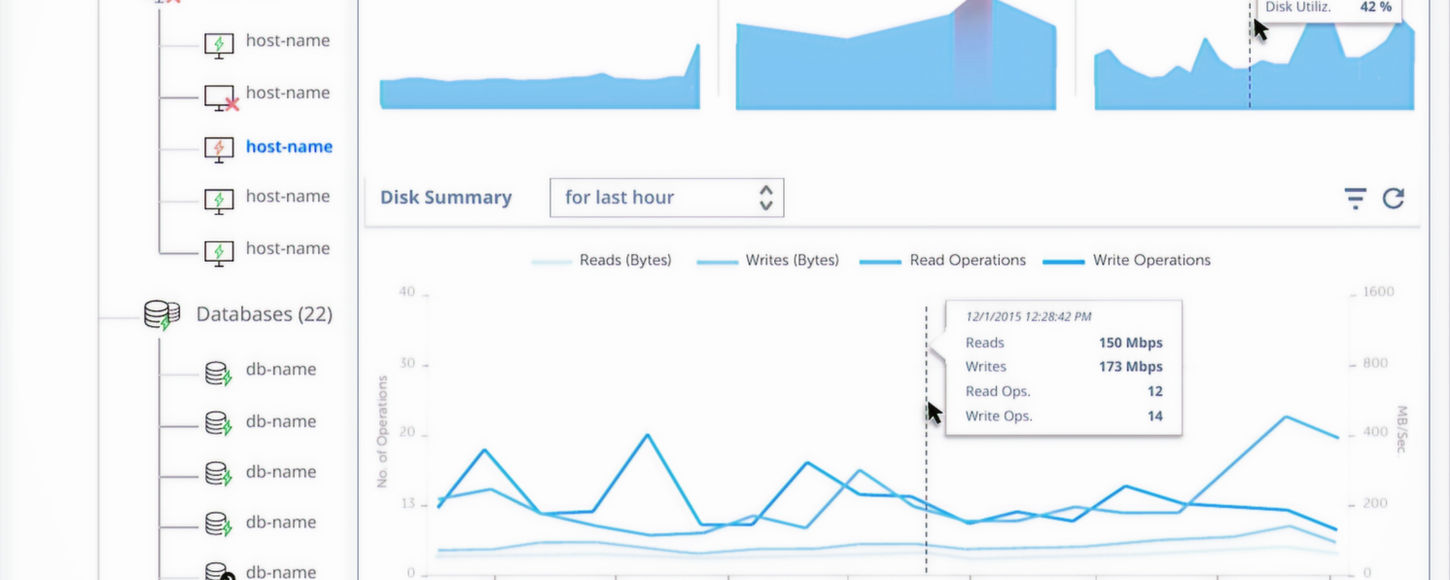Refresh the Disk Summary chart
Image resolution: width=1450 pixels, height=580 pixels.
click(1394, 198)
